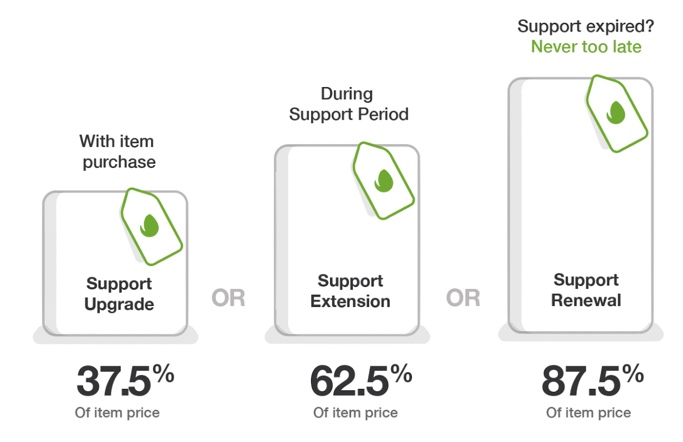Click the 'During Support Period' caption

[348, 104]
